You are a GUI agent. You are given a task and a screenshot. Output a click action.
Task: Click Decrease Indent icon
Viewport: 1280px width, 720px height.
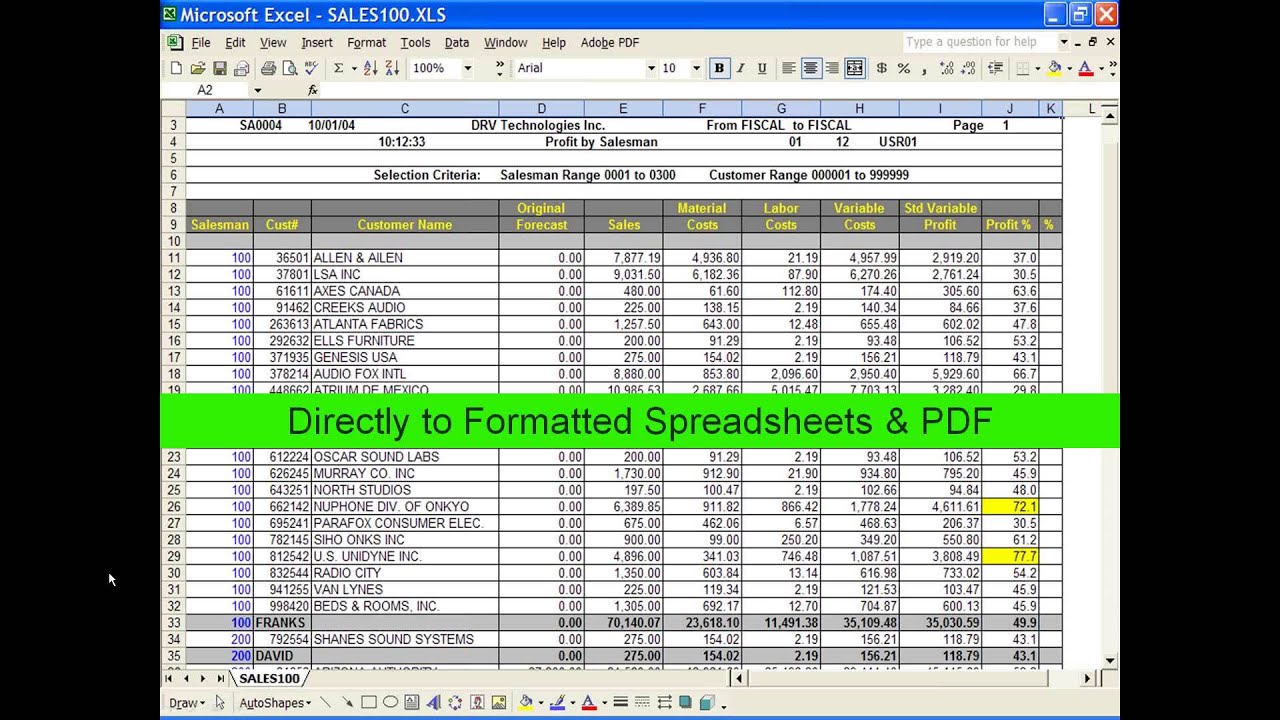[995, 68]
